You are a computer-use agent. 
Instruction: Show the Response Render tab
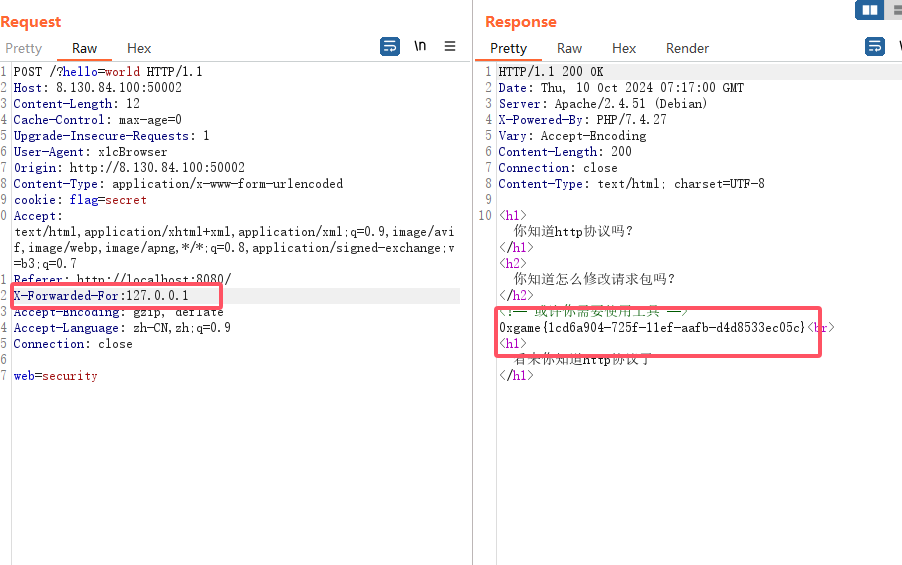687,48
